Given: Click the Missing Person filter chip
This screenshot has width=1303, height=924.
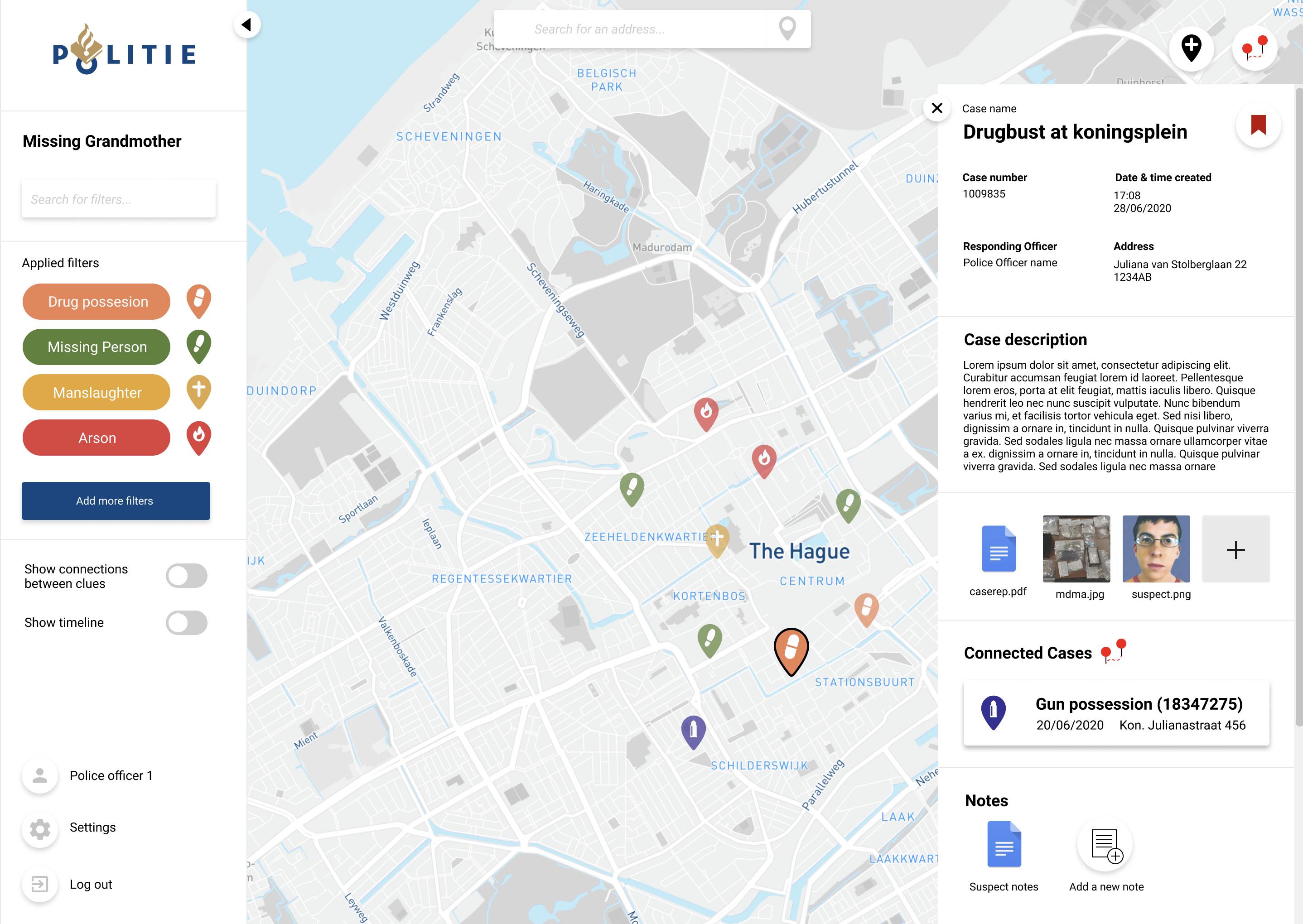Looking at the screenshot, I should pyautogui.click(x=96, y=347).
